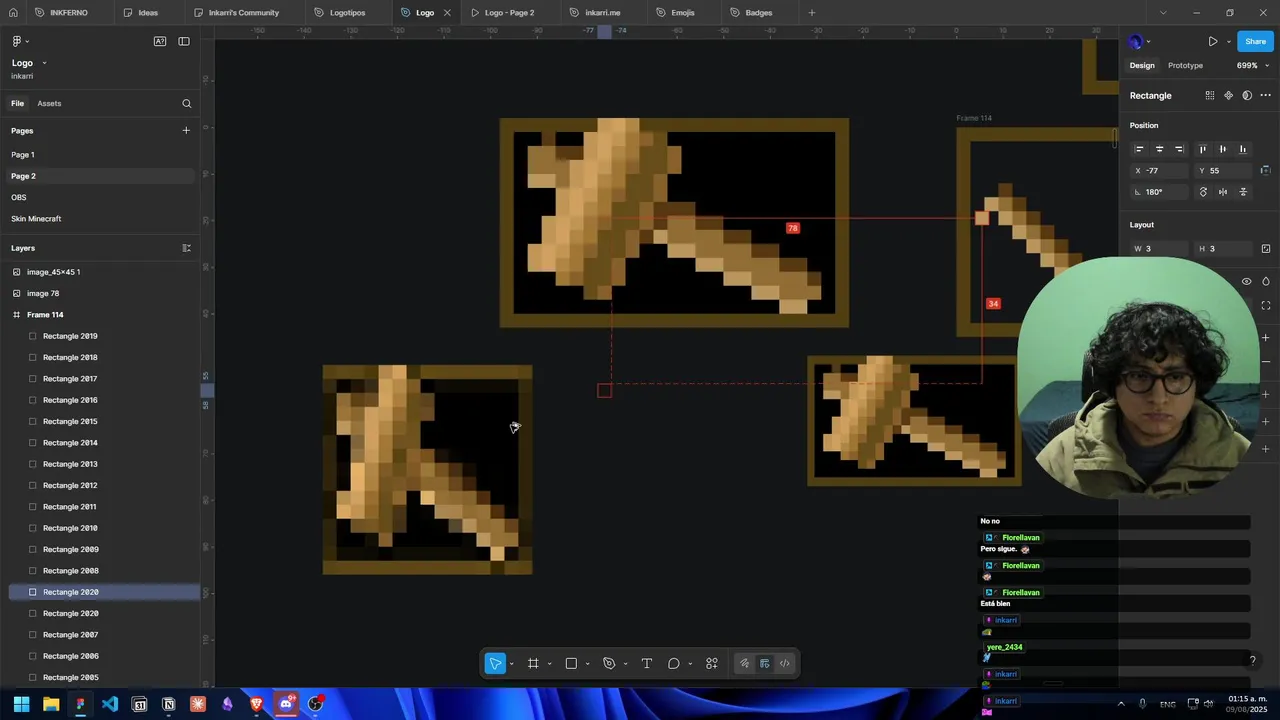Click the Share button
This screenshot has height=720, width=1280.
[1255, 42]
